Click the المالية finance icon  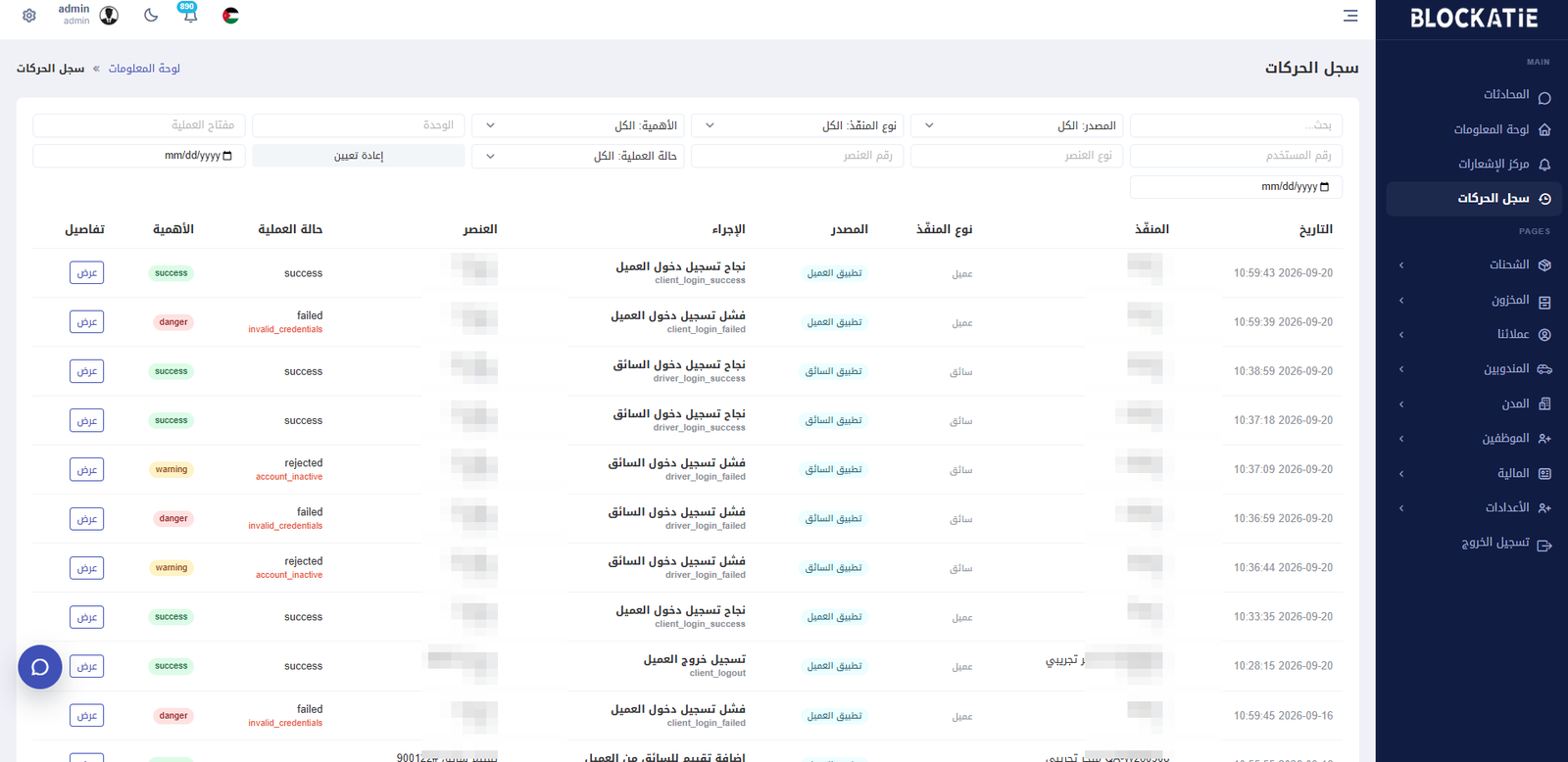pos(1544,474)
